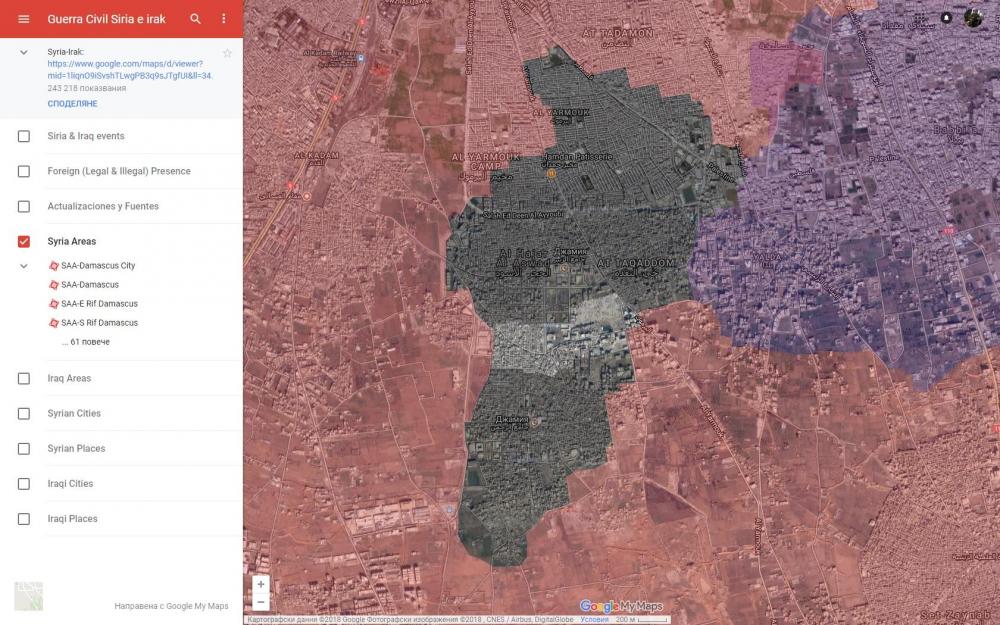The image size is (1000, 625).
Task: Select SAA-E Rif Damascus item
Action: [x=99, y=304]
